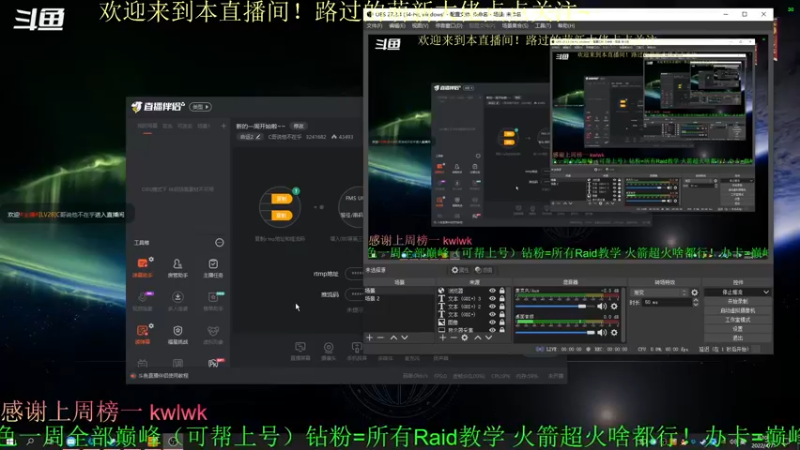Toggle visibility of 文本 (GDI+) 3 source
Image resolution: width=800 pixels, height=450 pixels.
pos(492,298)
